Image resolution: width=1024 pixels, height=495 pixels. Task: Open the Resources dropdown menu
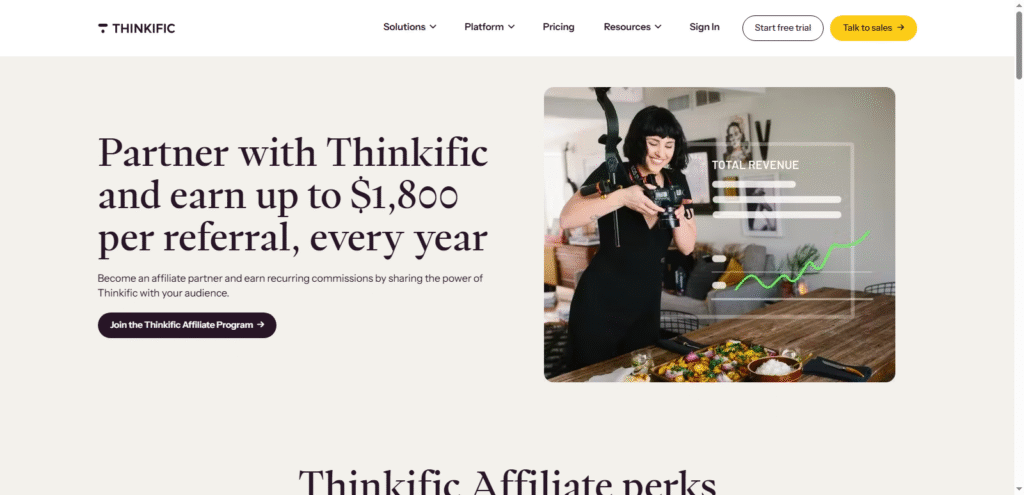click(x=632, y=27)
